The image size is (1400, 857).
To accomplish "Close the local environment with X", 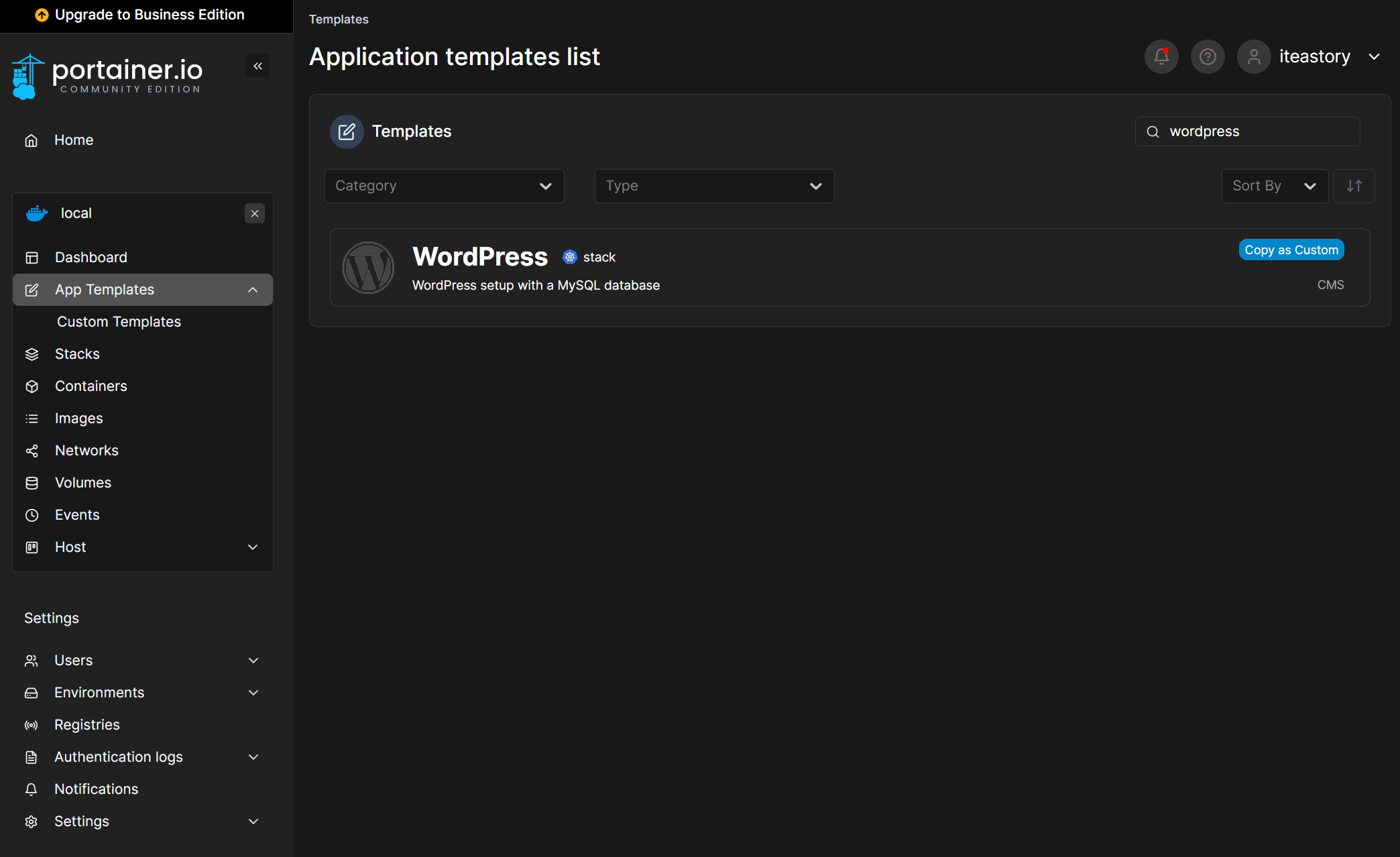I will 255,213.
